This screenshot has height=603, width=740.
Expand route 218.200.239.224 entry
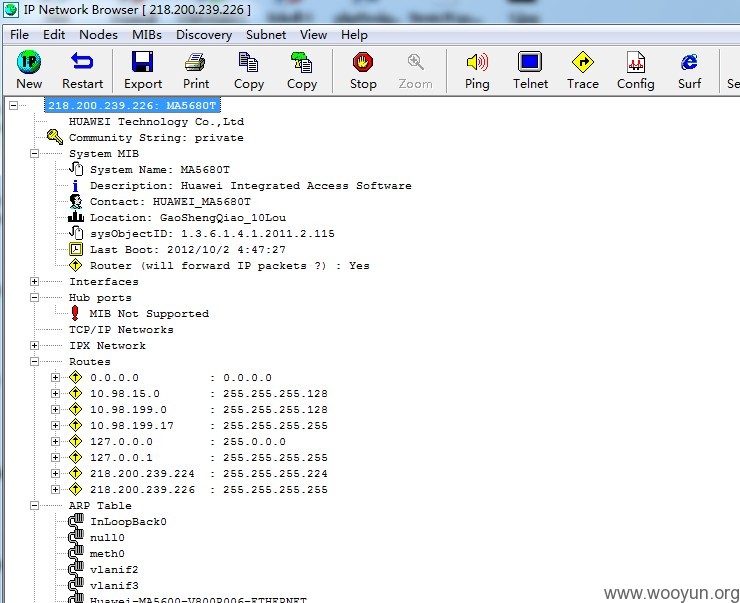(55, 473)
